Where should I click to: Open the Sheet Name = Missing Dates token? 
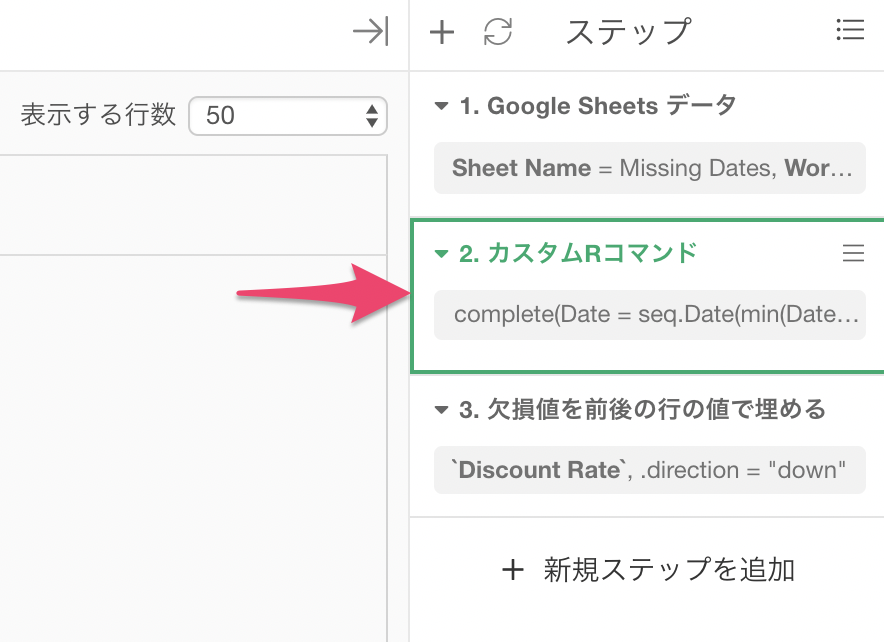[x=649, y=168]
